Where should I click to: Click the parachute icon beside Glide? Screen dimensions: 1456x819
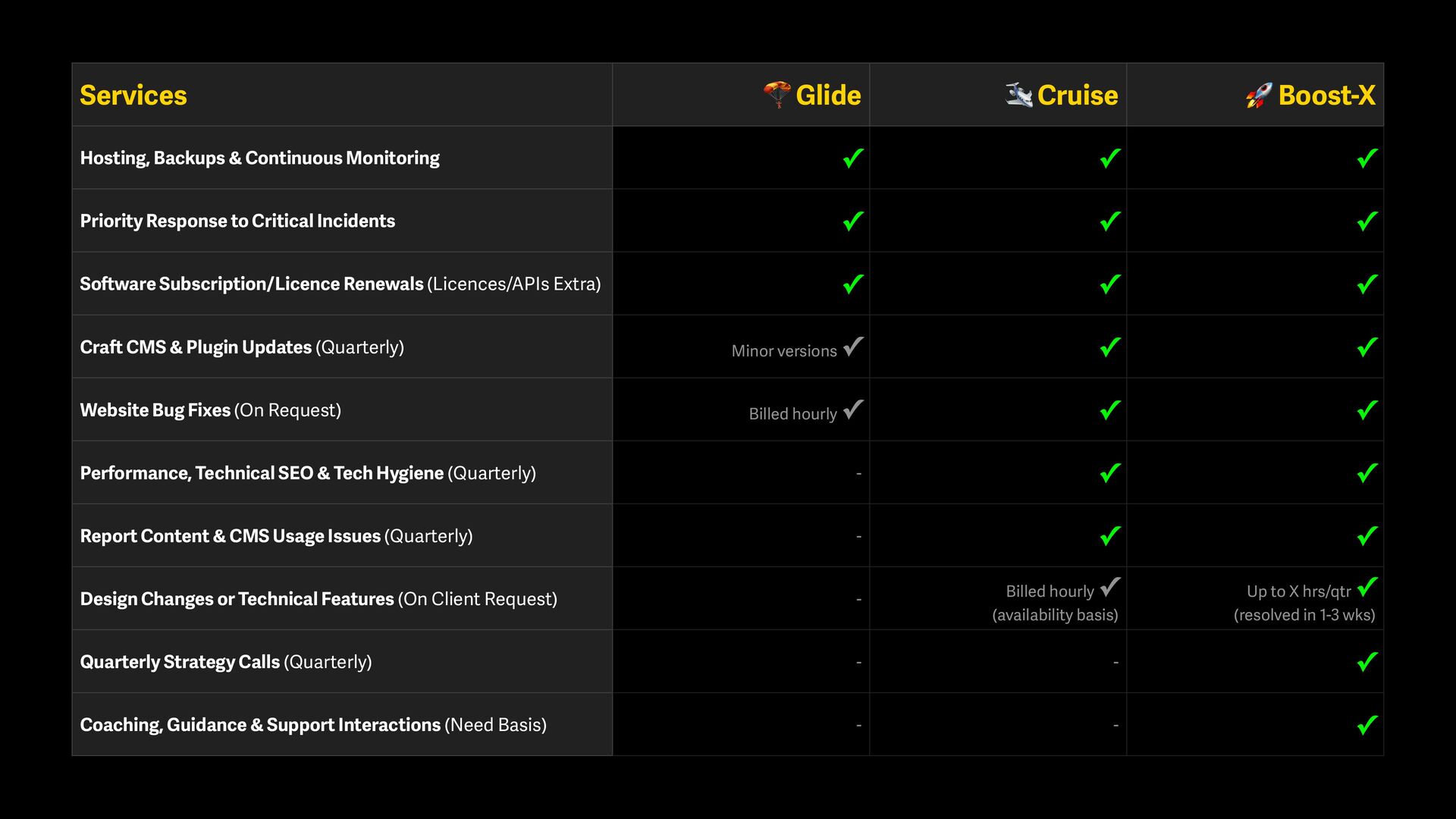click(x=777, y=95)
